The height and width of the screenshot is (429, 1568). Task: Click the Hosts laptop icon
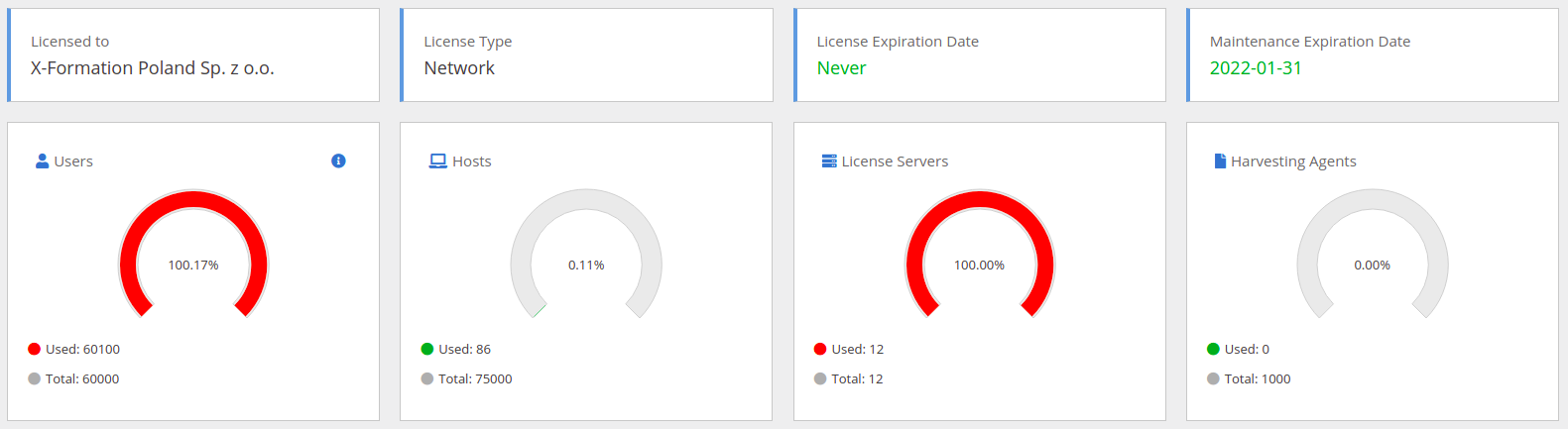pos(437,161)
